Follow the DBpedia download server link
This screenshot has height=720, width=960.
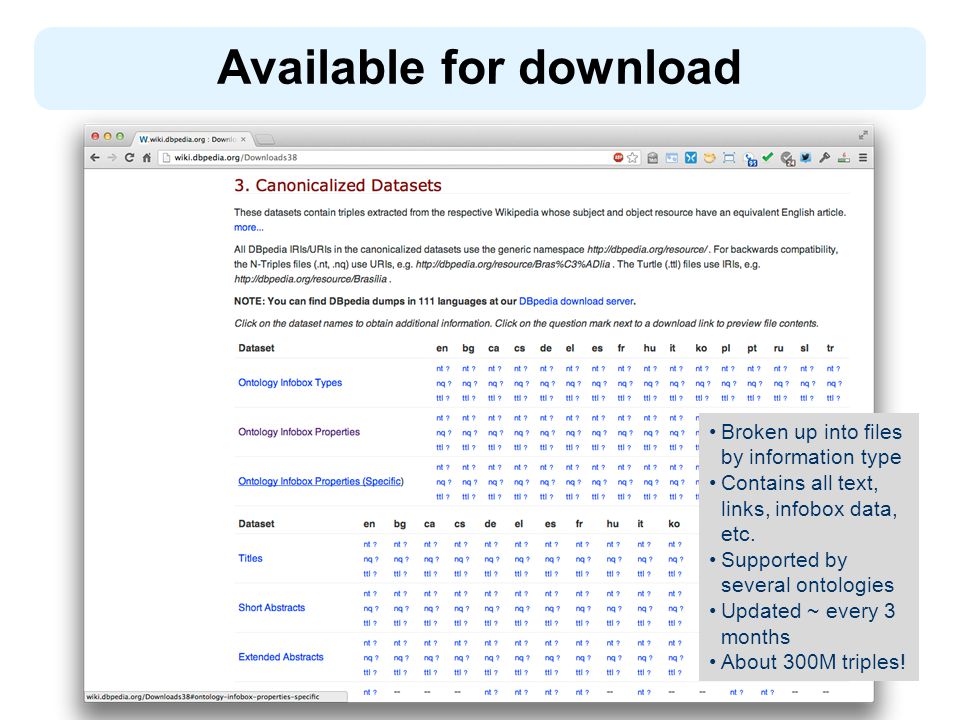576,301
